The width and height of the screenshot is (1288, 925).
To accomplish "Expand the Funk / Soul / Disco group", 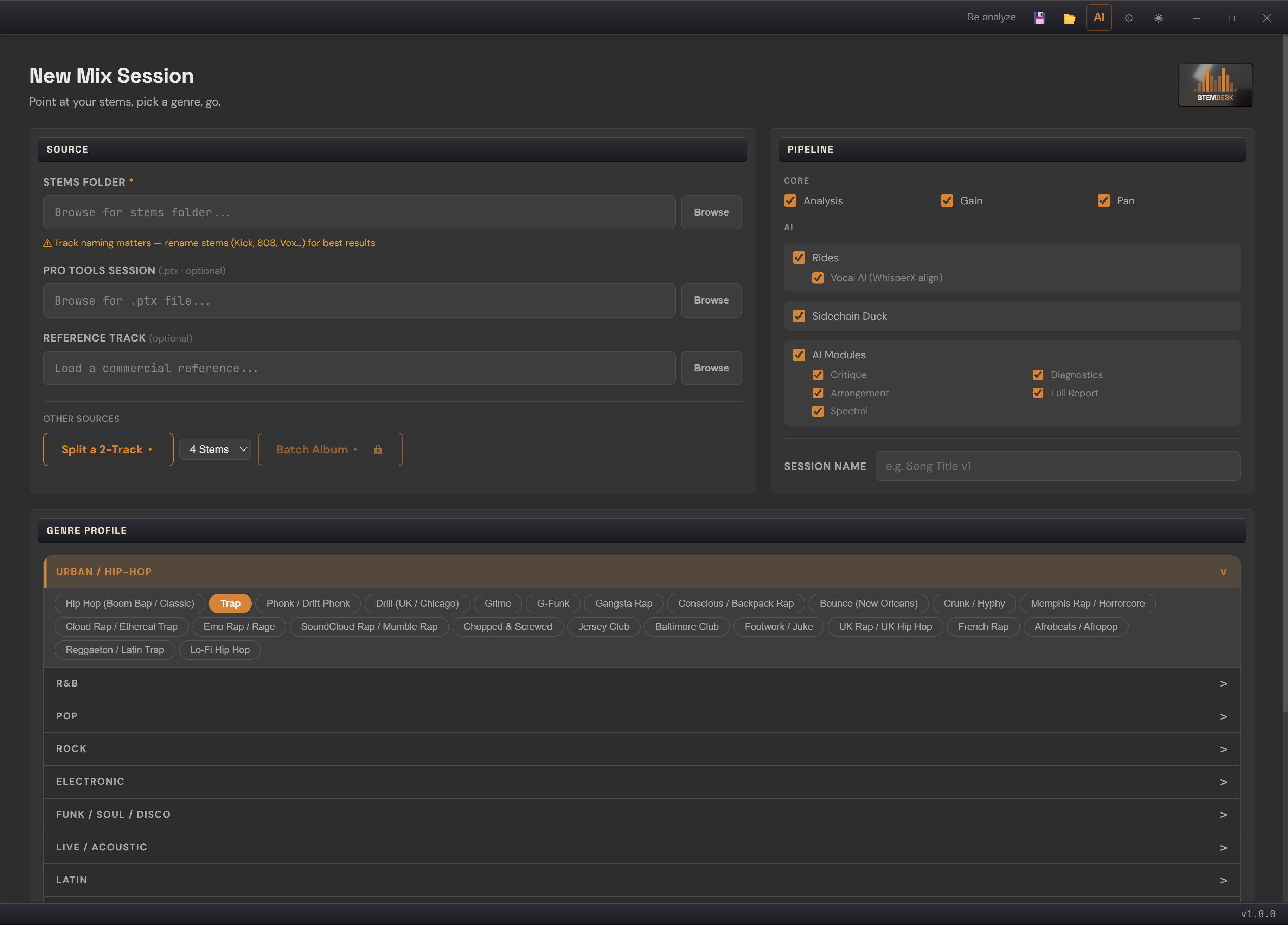I will (642, 815).
